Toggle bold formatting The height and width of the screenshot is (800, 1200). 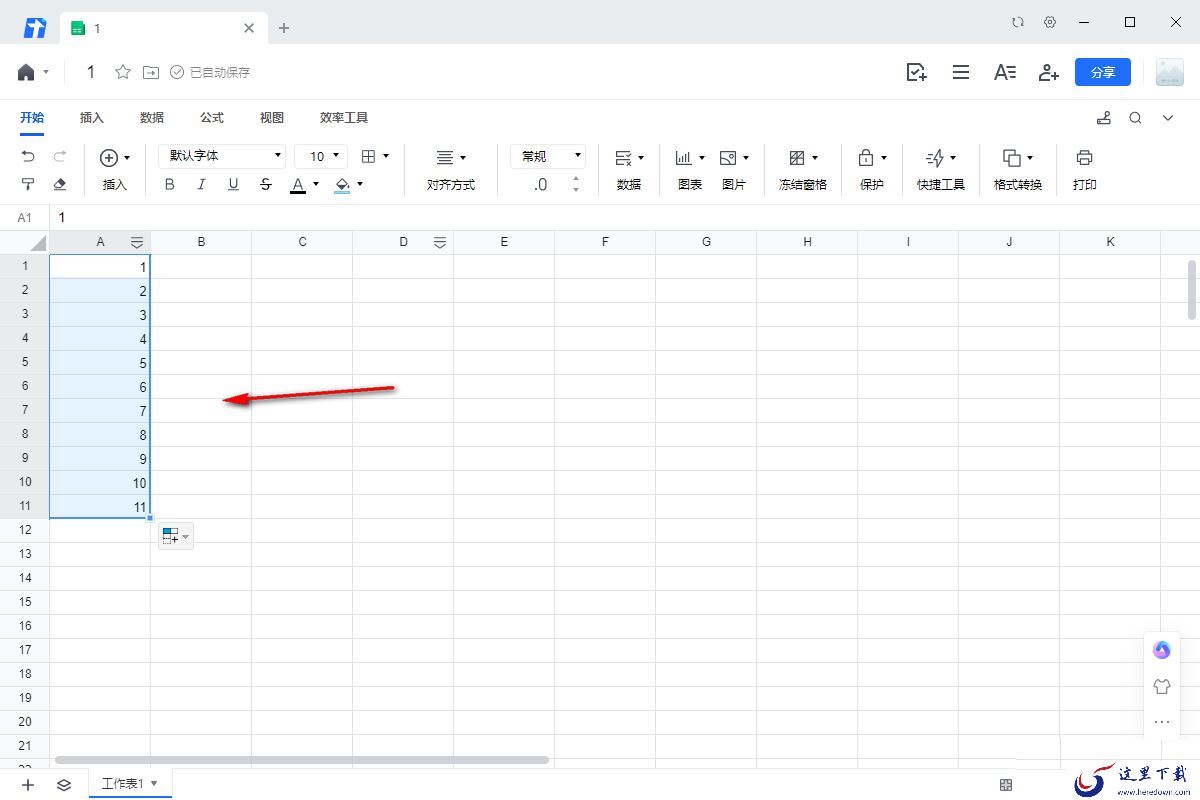(169, 184)
